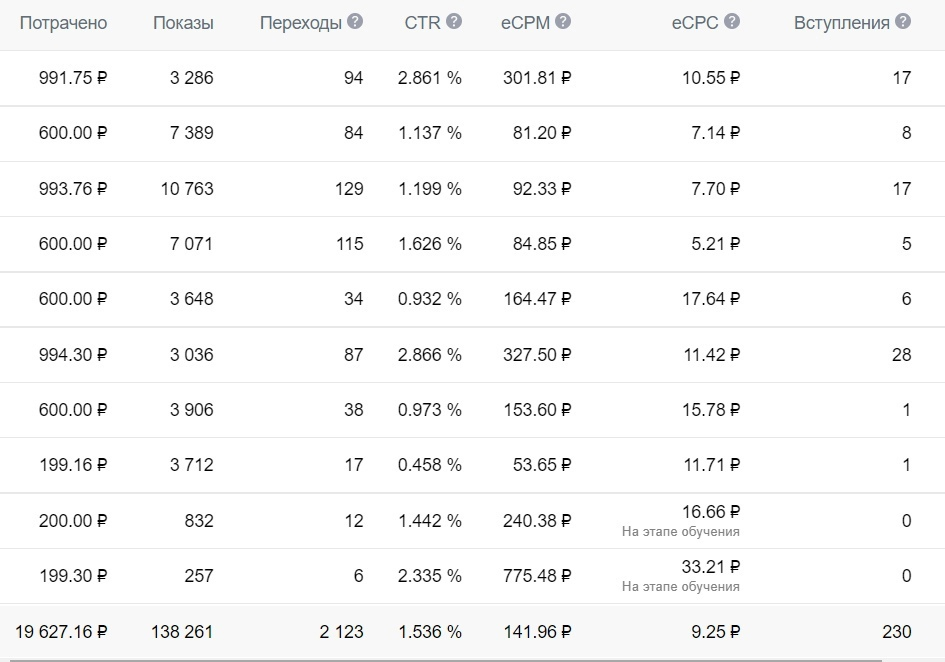Select CTR value 1.626 %
Viewport: 945px width, 662px height.
click(430, 244)
